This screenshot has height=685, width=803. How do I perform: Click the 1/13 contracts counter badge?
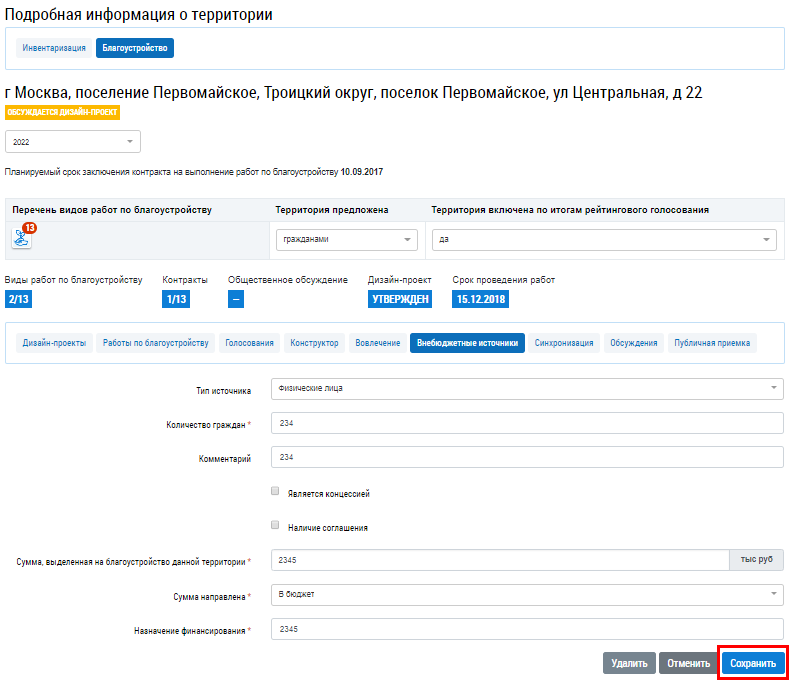176,299
